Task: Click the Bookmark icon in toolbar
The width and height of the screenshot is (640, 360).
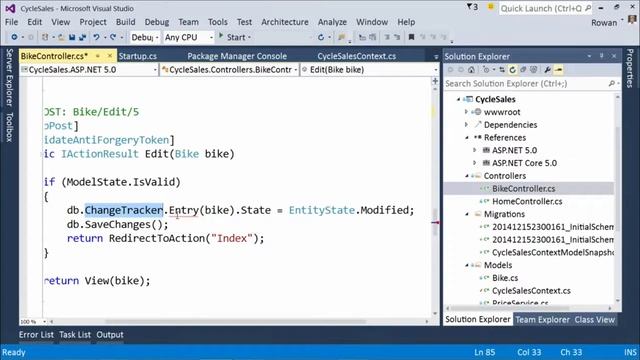Action: [x=411, y=37]
